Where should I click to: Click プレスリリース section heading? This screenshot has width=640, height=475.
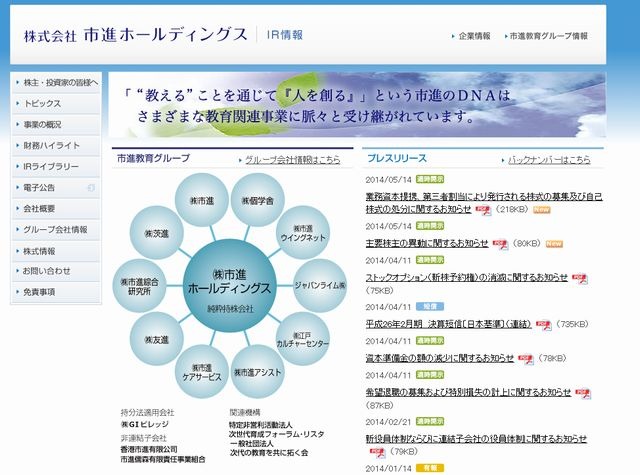[x=397, y=158]
